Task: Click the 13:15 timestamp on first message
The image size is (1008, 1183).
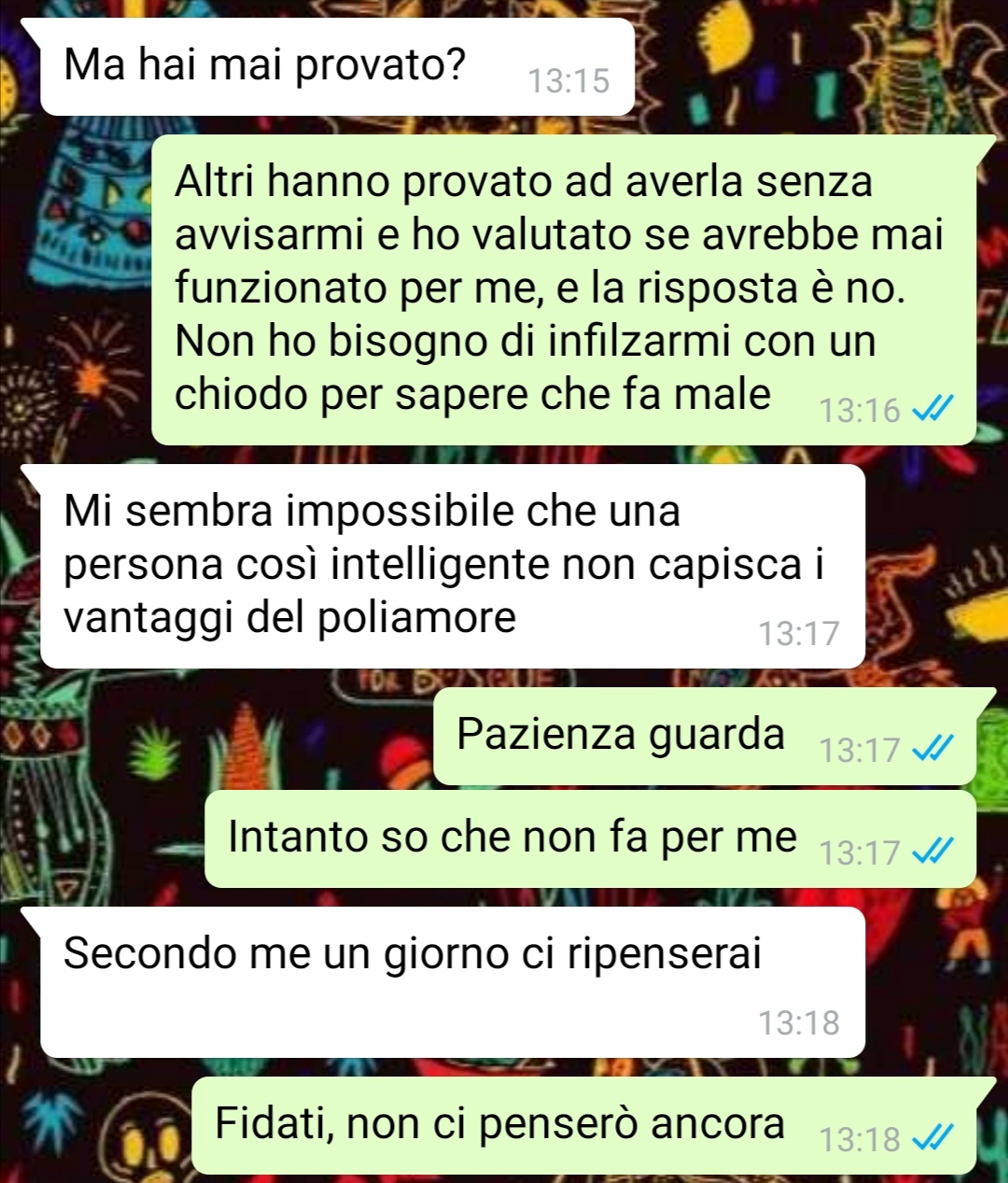Action: (568, 82)
